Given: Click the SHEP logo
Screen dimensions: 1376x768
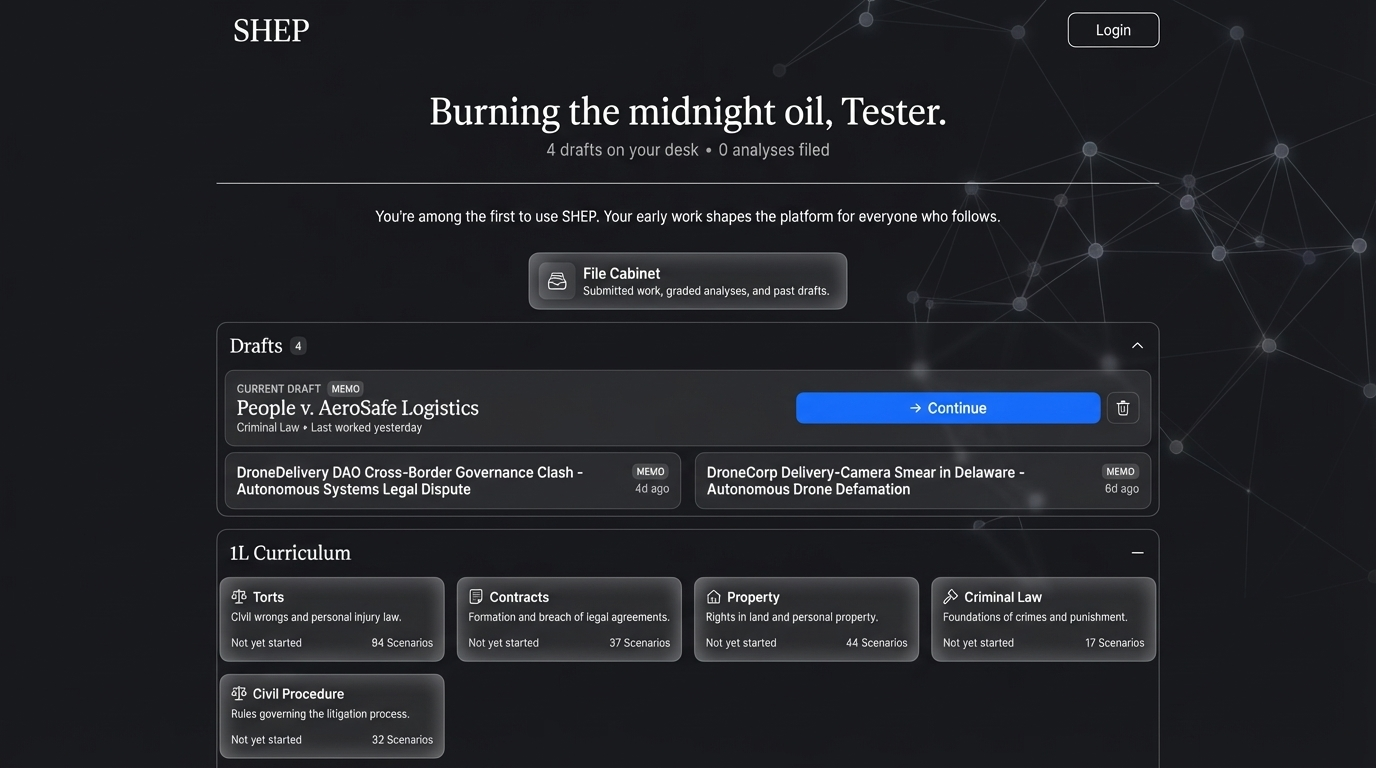Looking at the screenshot, I should point(271,31).
